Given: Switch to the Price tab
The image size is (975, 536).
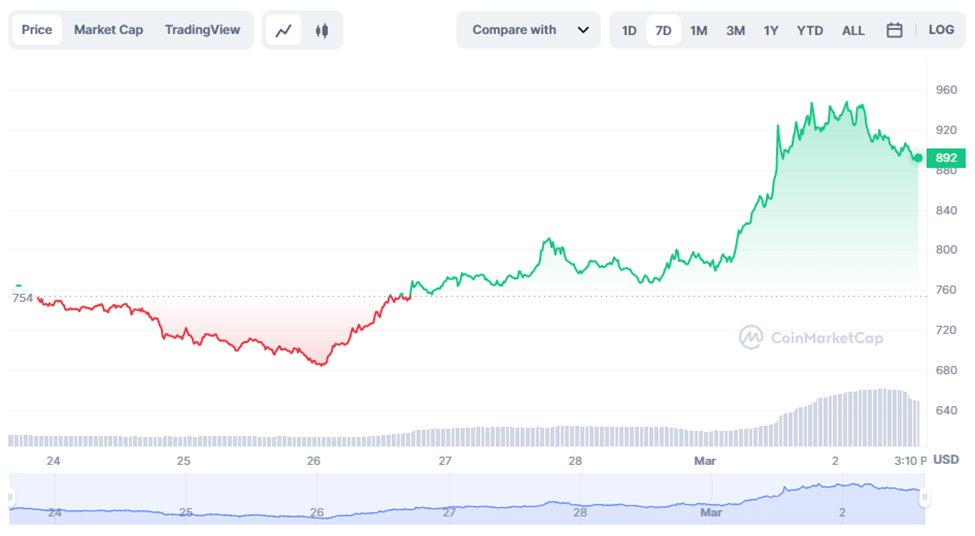Looking at the screenshot, I should 37,30.
